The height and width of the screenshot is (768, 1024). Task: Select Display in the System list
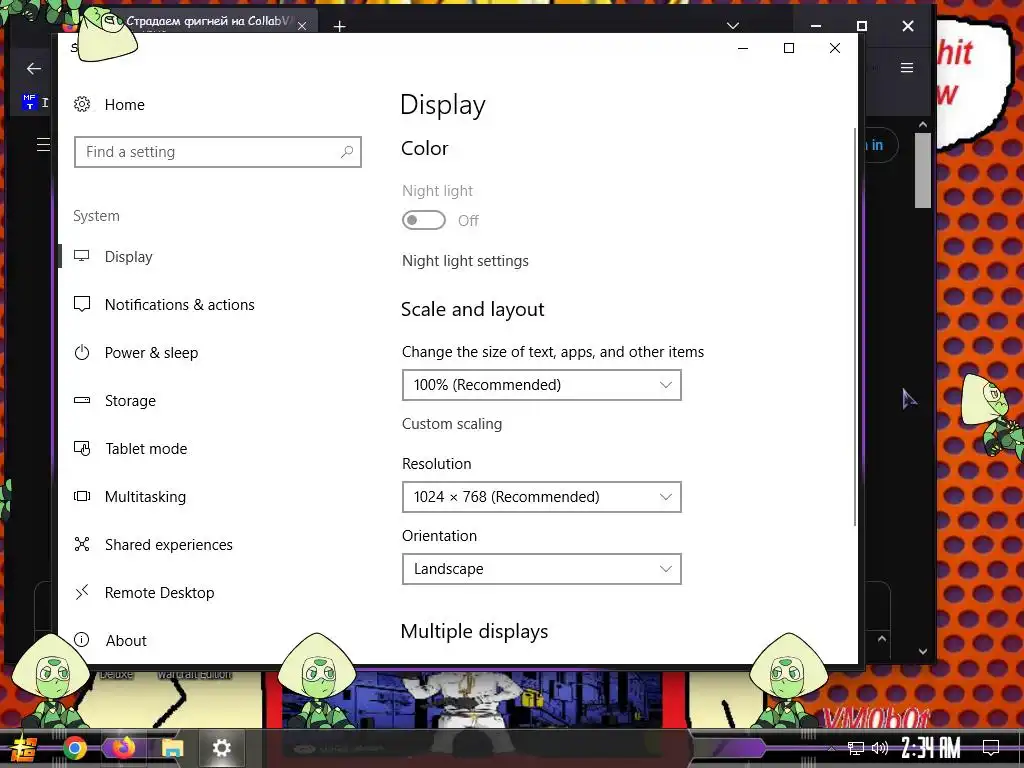(x=128, y=257)
